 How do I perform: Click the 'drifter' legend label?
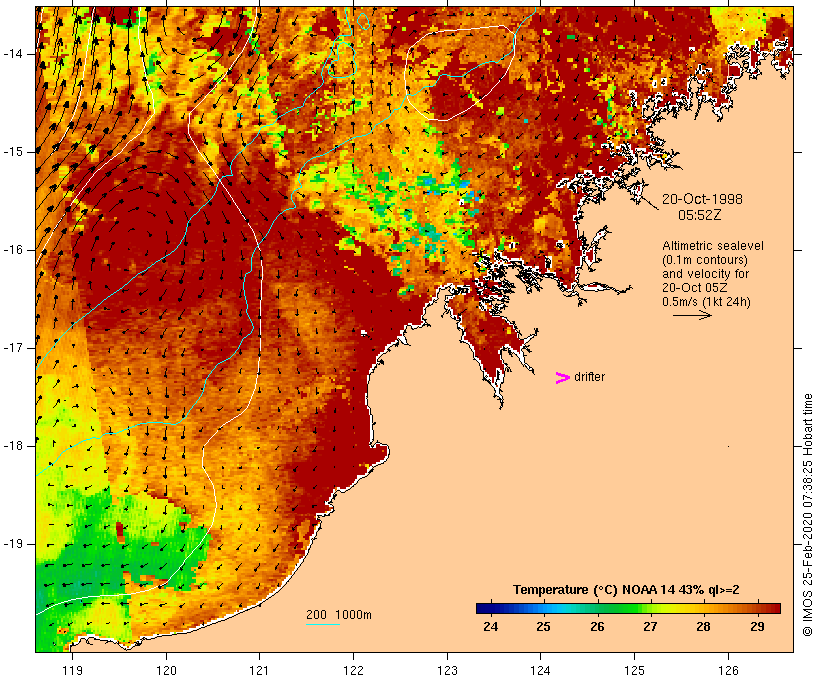(x=589, y=377)
